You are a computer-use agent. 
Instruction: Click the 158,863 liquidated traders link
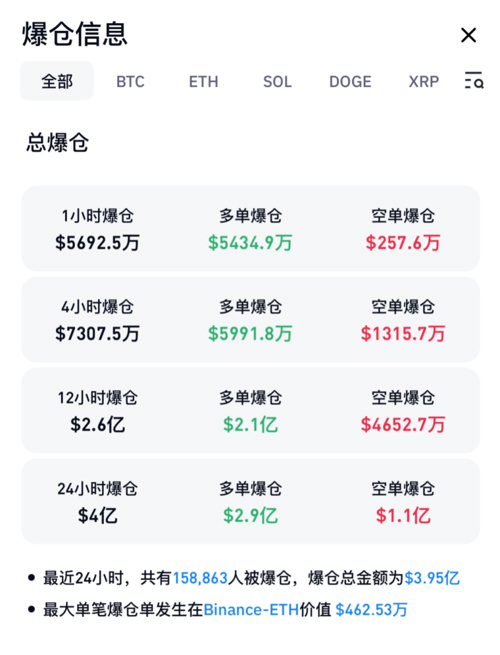200,578
